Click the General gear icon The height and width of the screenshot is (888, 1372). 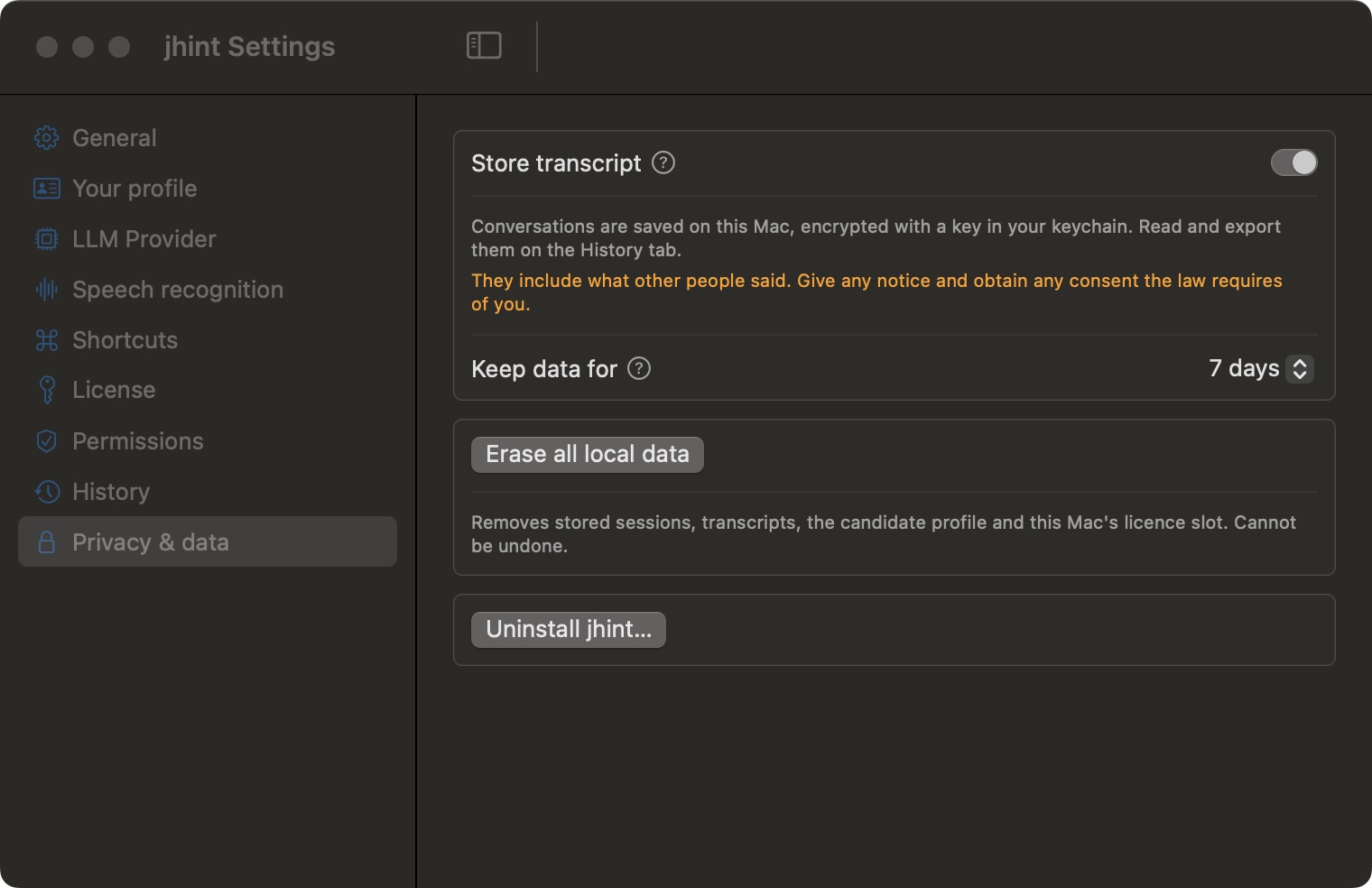[x=46, y=138]
